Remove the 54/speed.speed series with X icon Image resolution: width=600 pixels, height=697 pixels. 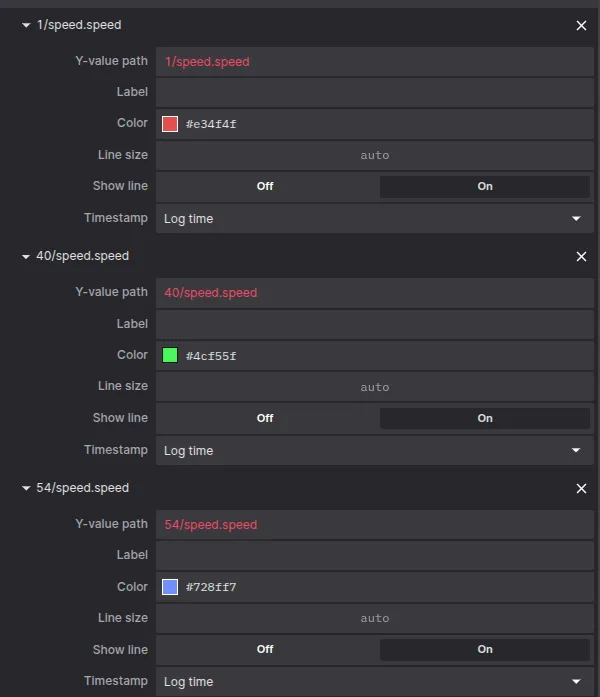click(x=581, y=489)
